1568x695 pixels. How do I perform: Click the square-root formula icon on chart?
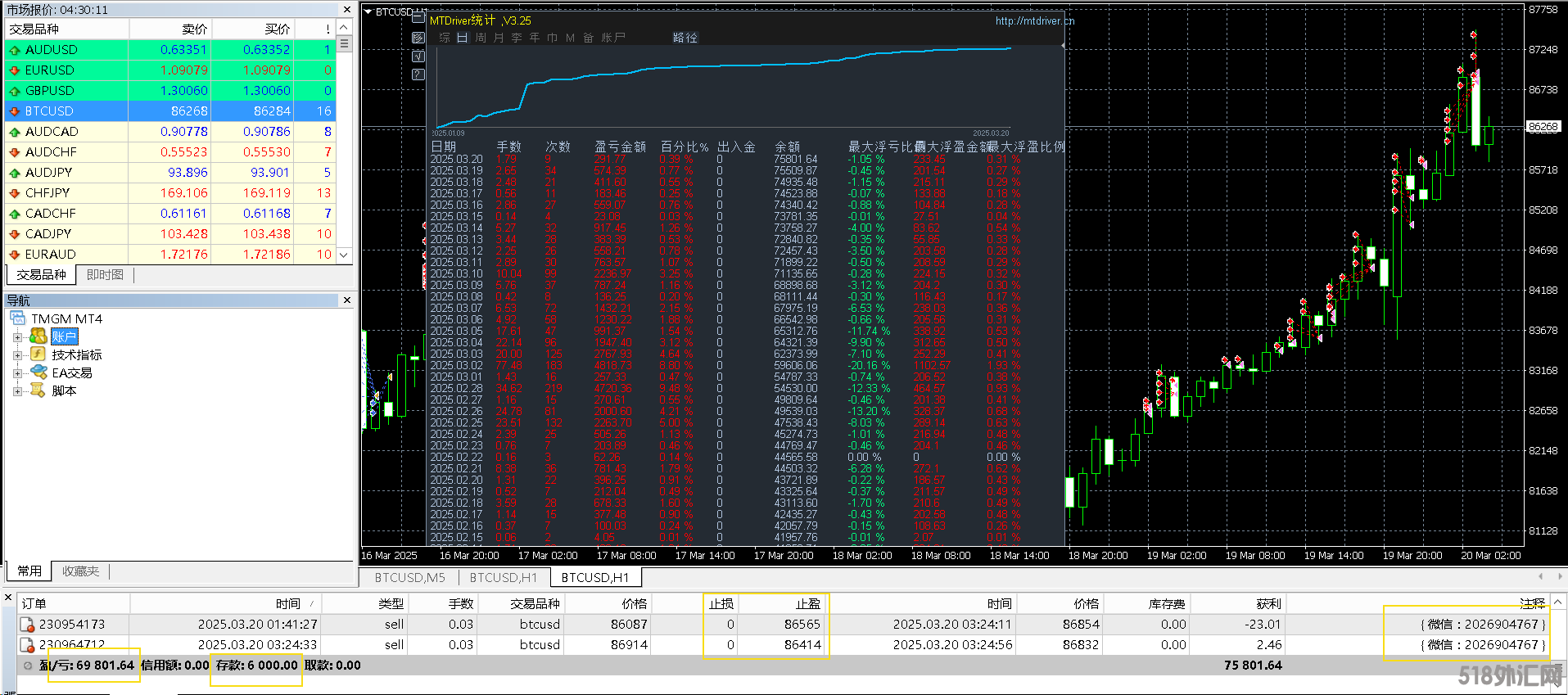click(x=418, y=56)
